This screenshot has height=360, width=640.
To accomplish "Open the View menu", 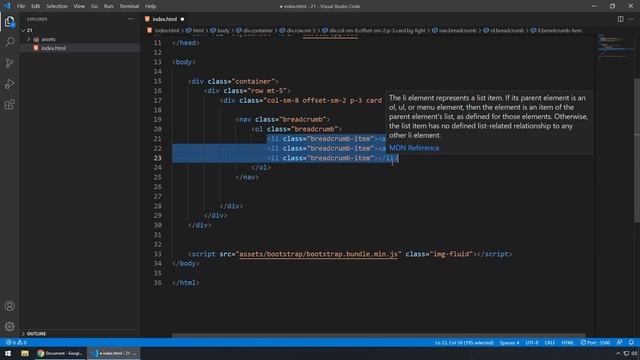I will click(x=79, y=6).
